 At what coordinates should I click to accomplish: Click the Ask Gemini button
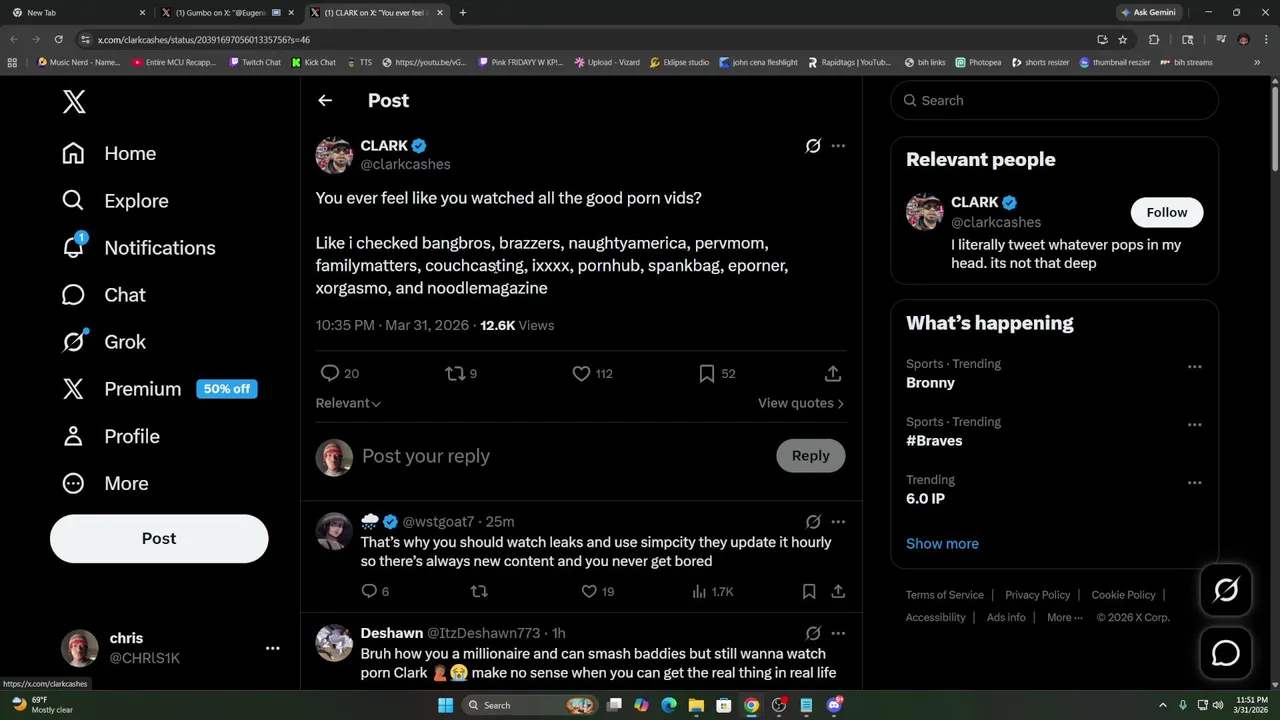pyautogui.click(x=1147, y=13)
